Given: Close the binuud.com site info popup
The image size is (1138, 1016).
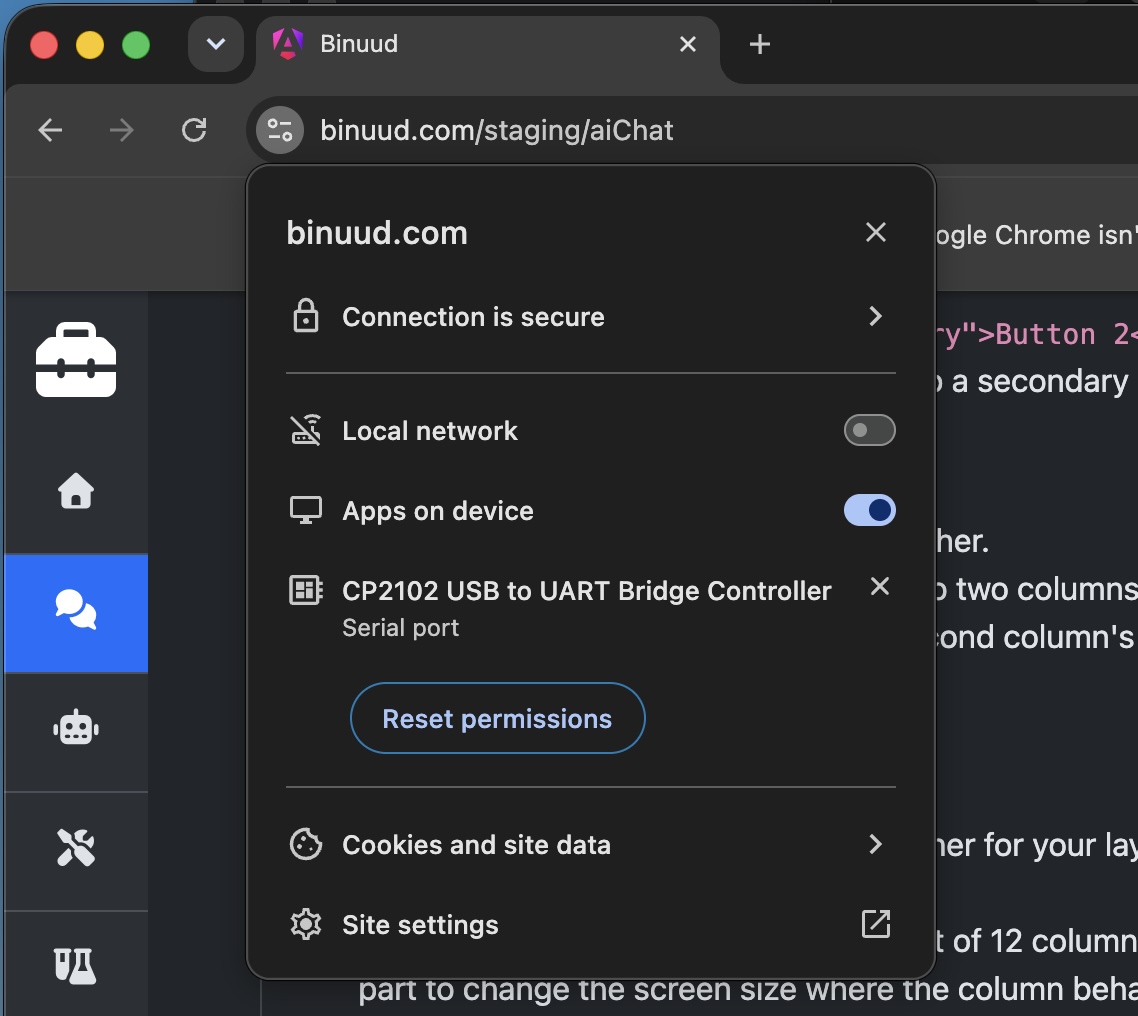Looking at the screenshot, I should [x=876, y=232].
